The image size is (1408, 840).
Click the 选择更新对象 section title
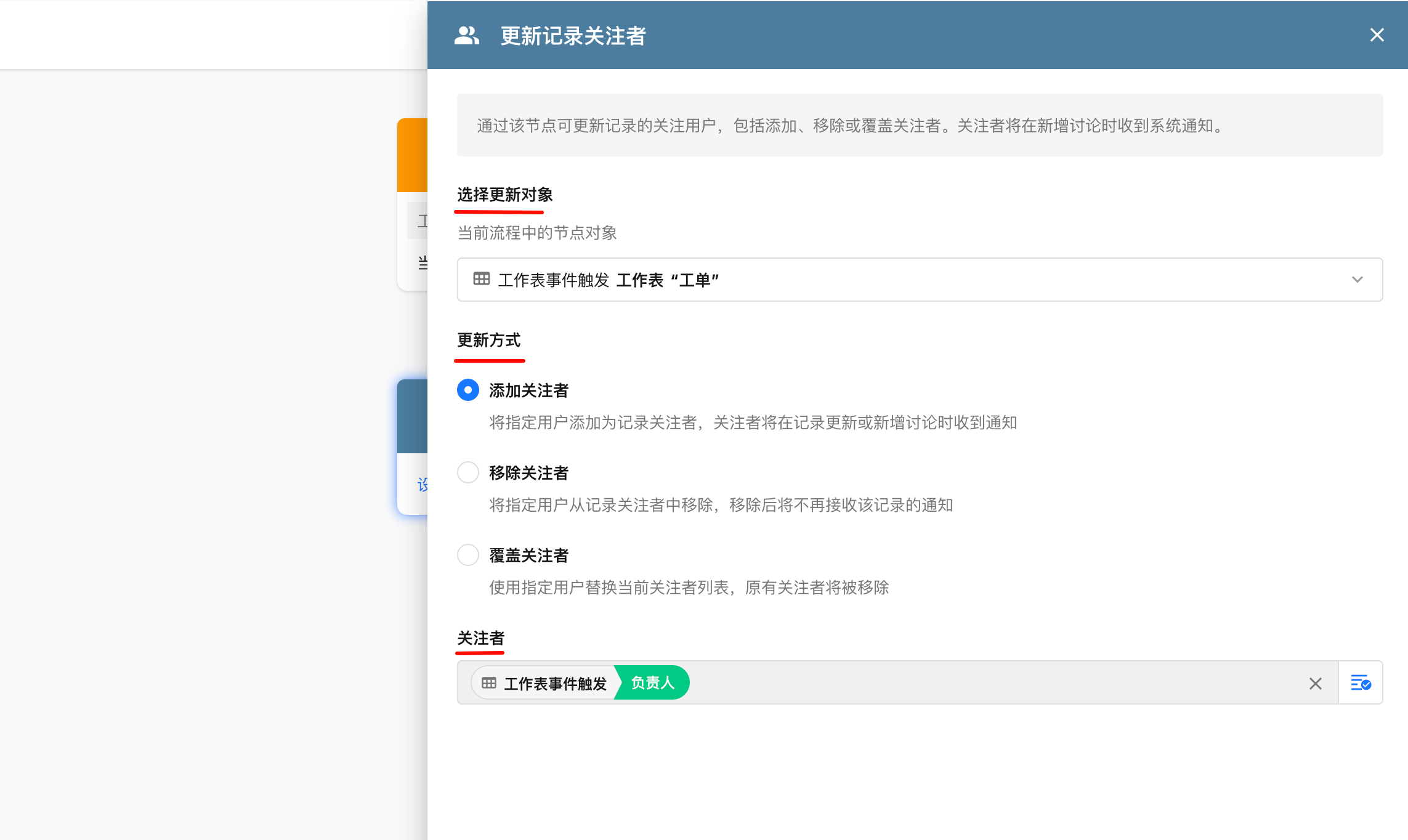coord(504,195)
